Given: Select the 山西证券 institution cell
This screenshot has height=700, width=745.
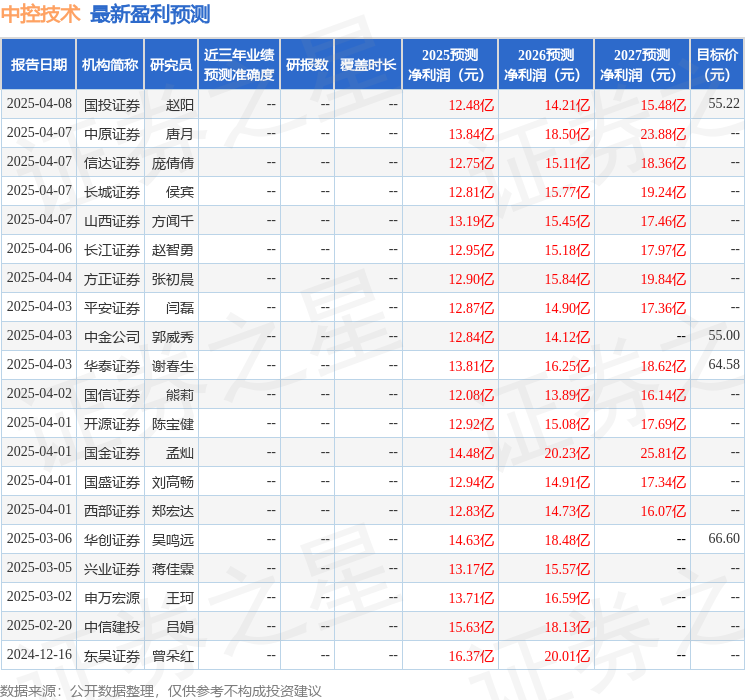Looking at the screenshot, I should (x=112, y=221).
